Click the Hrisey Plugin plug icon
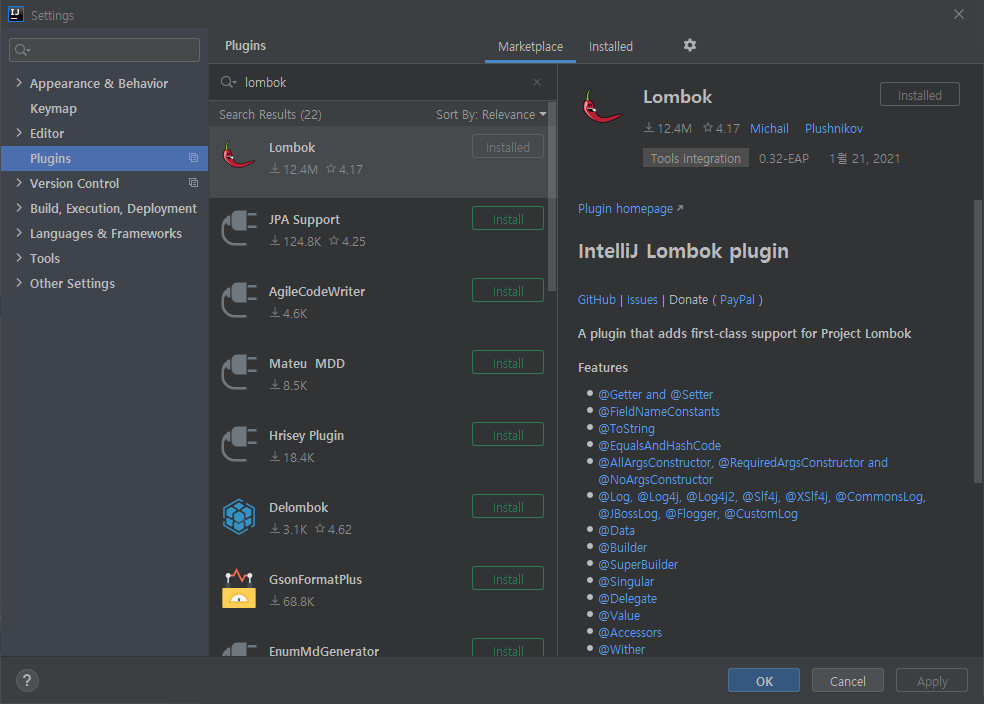Screen dimensions: 984x704 coord(238,444)
